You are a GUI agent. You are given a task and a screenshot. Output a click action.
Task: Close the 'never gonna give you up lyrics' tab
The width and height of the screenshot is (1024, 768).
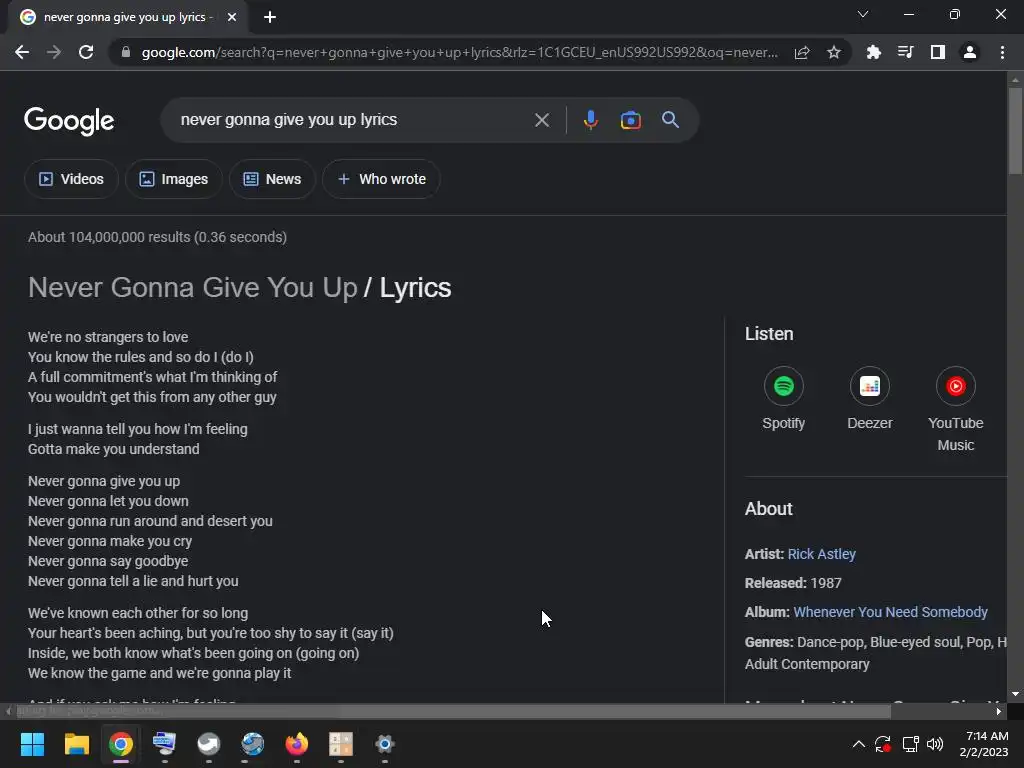[x=232, y=18]
